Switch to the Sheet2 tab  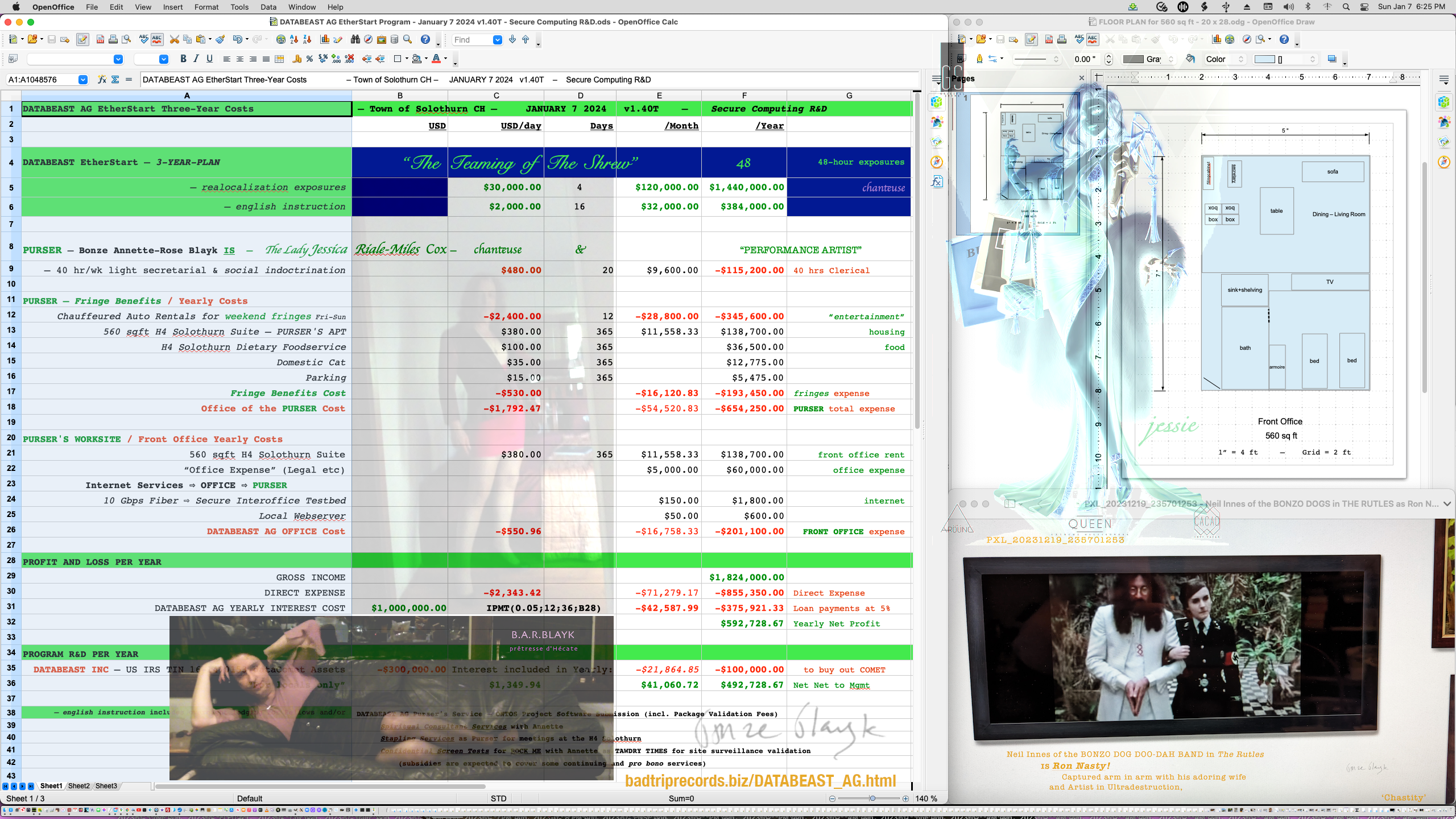78,786
